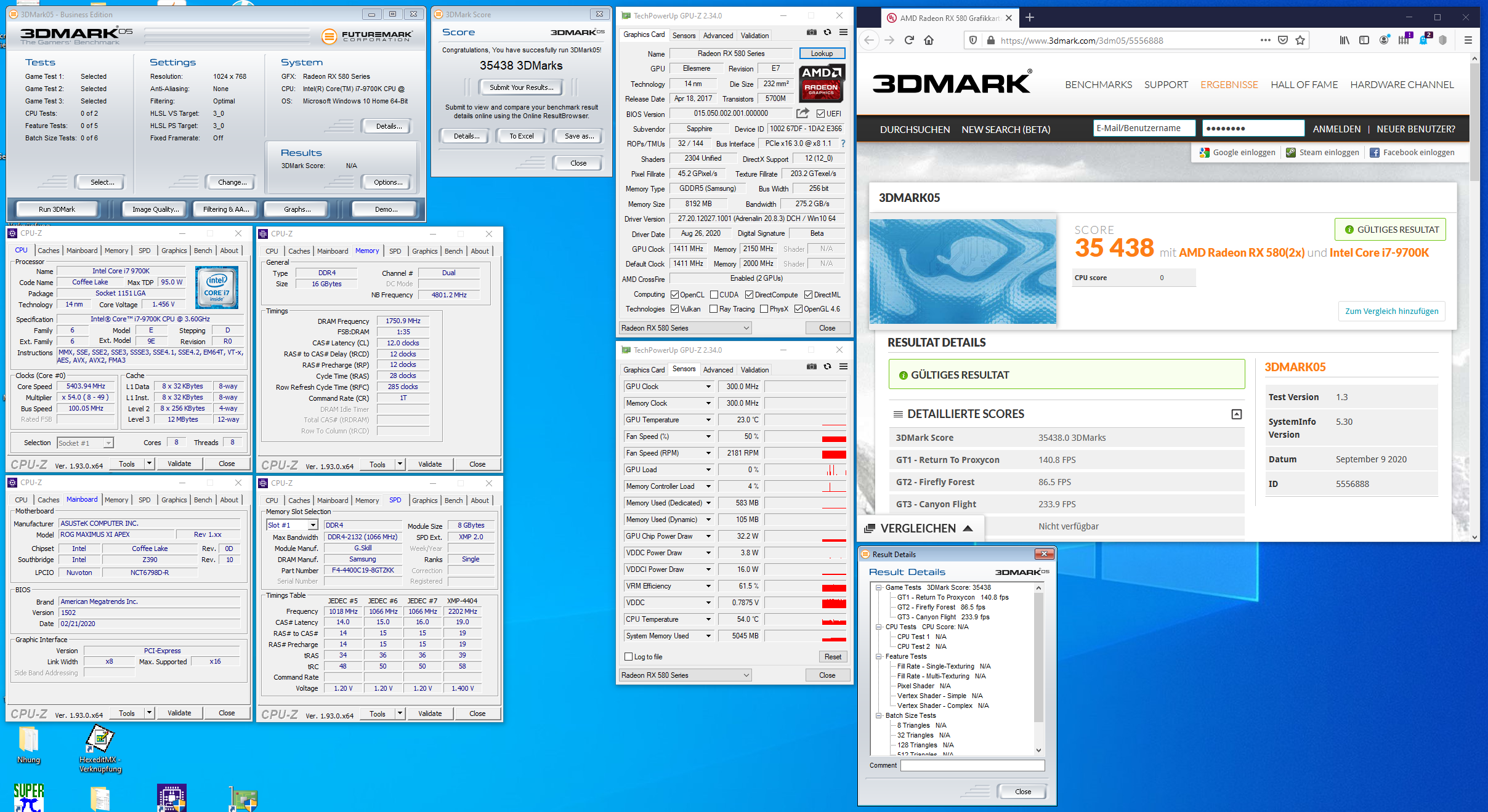Toggle Vulkan checkbox
The height and width of the screenshot is (812, 1488).
tap(674, 309)
